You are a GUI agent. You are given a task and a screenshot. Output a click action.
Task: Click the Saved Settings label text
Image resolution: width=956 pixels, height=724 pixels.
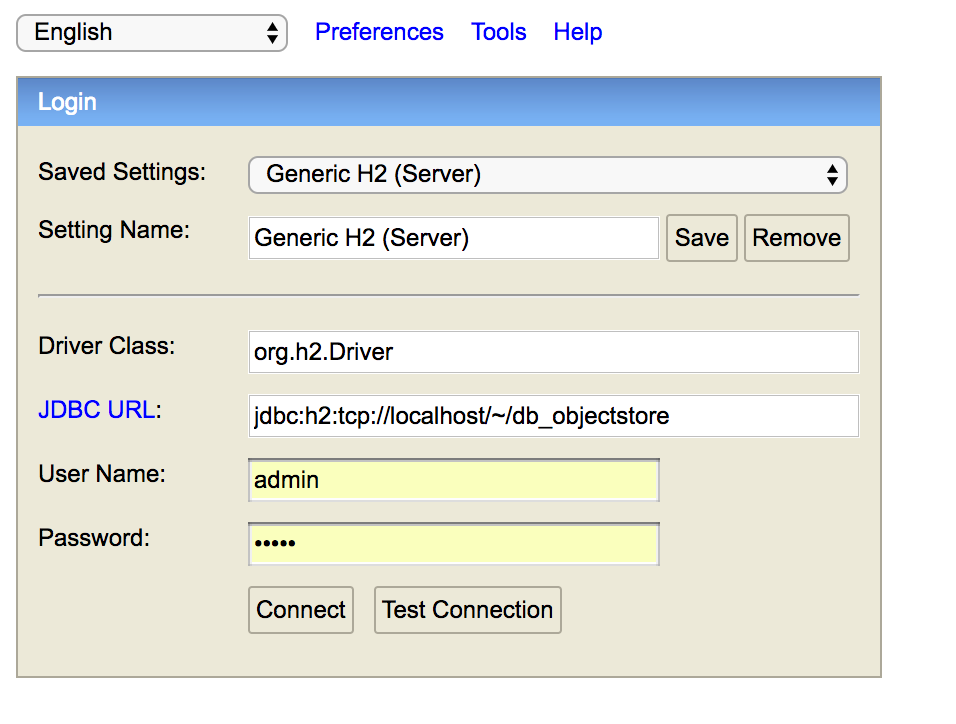coord(121,172)
